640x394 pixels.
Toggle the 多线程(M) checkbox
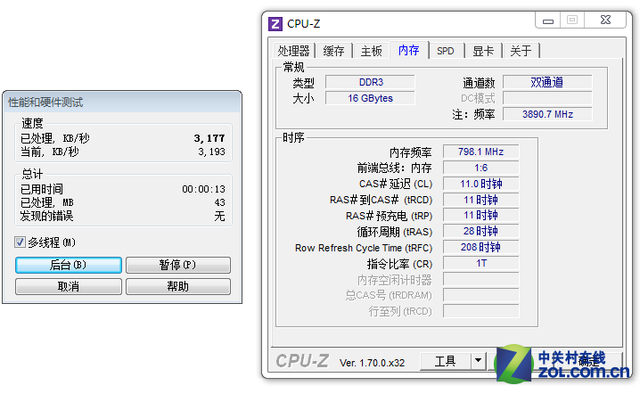click(x=20, y=242)
